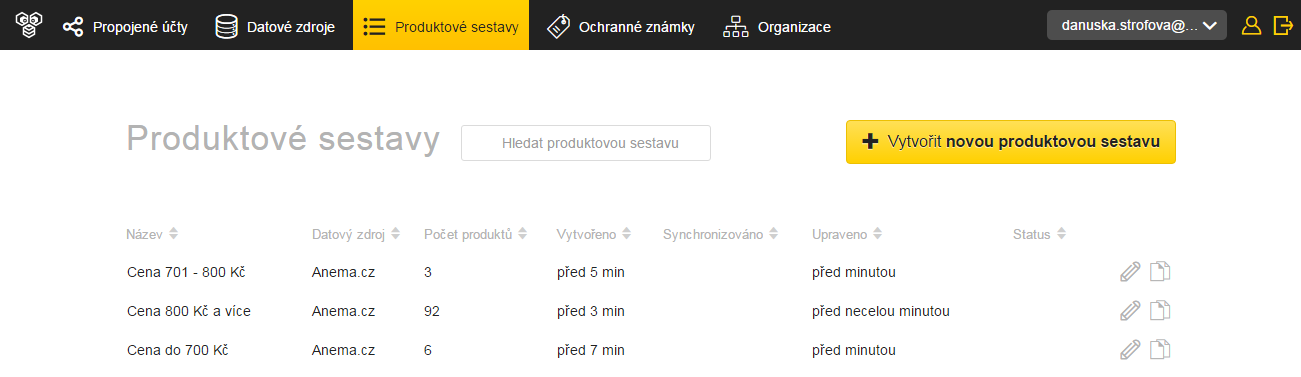Image resolution: width=1301 pixels, height=377 pixels.
Task: Open the Ochranné známky section
Action: (x=620, y=27)
